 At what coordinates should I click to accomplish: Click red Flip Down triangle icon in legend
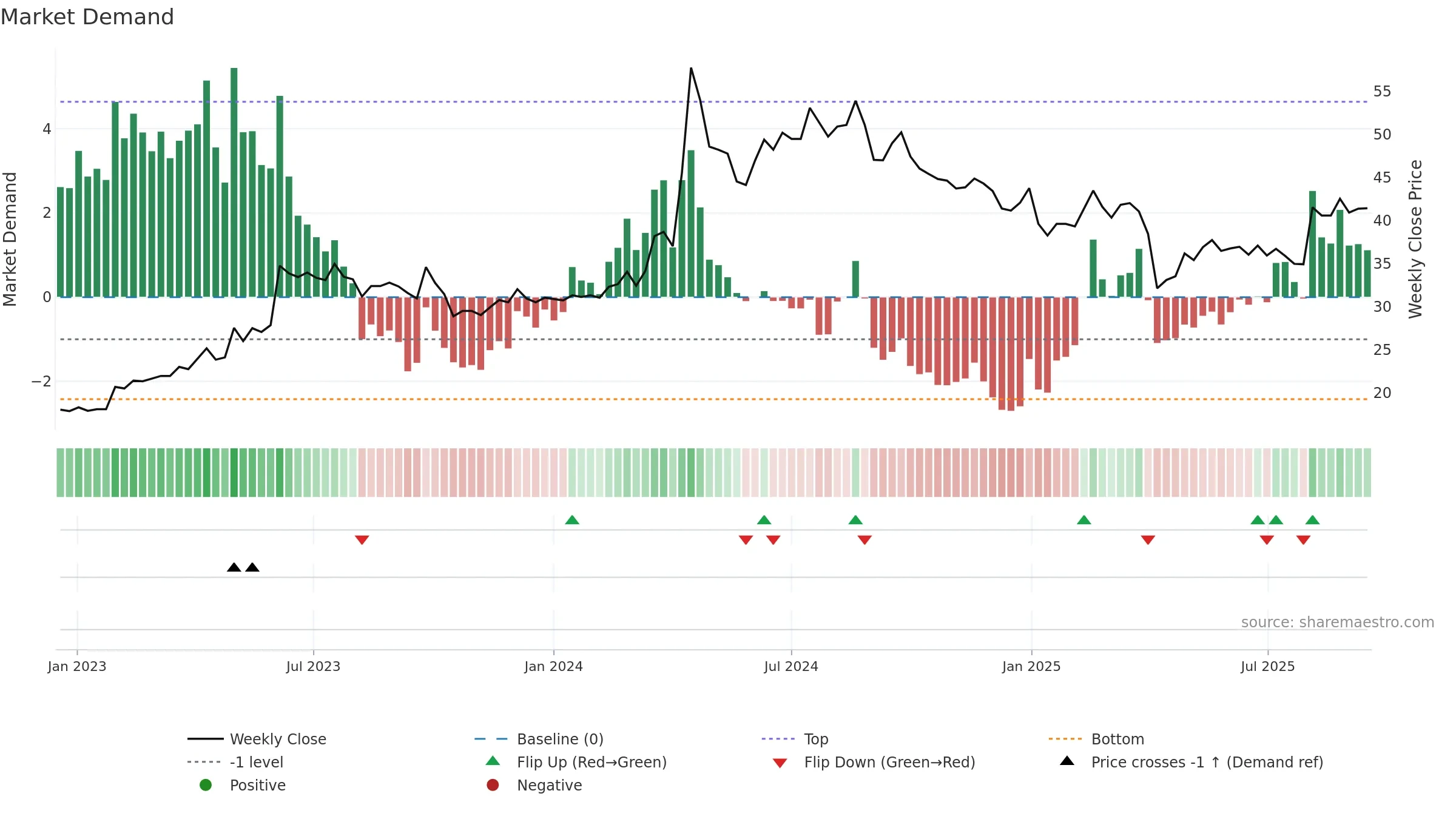[780, 763]
